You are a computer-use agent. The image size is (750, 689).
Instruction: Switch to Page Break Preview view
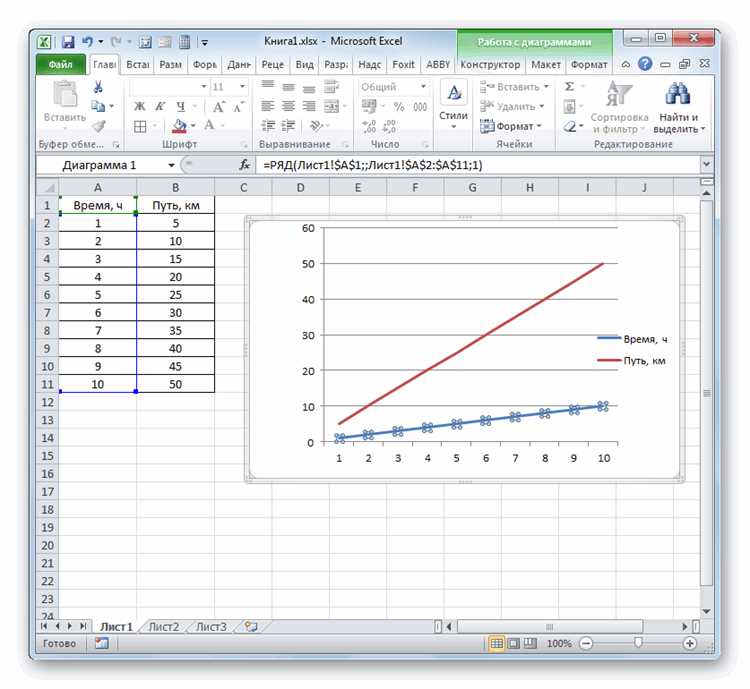click(x=530, y=644)
